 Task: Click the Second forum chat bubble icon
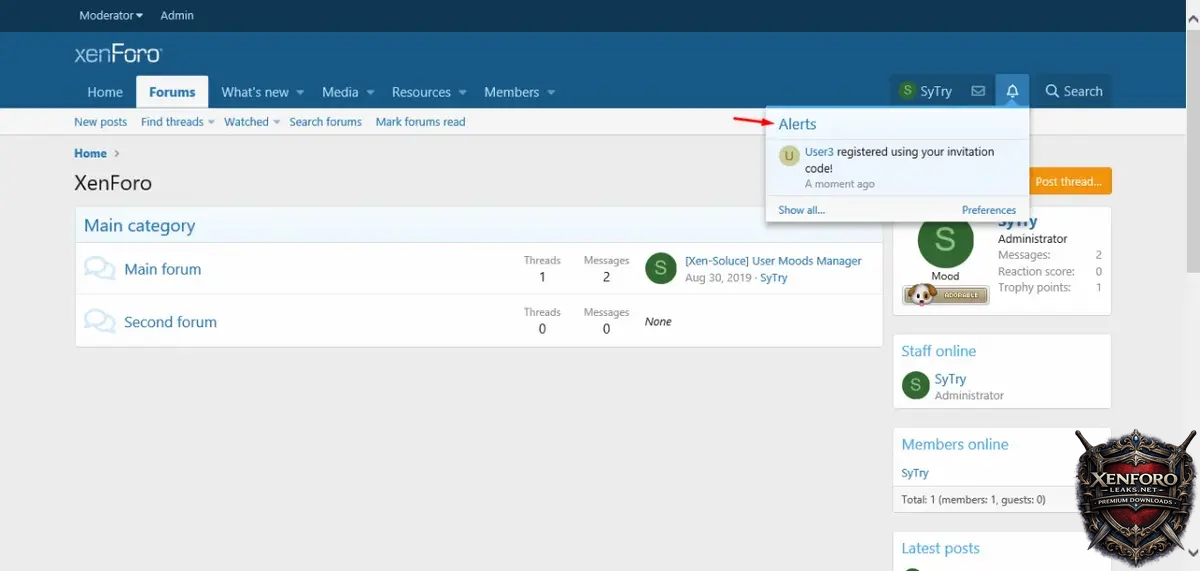coord(99,322)
